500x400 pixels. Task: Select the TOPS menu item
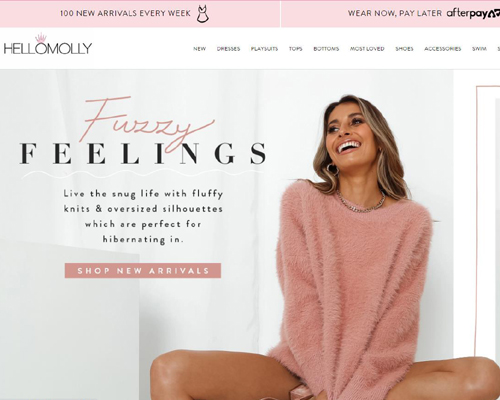coord(295,49)
